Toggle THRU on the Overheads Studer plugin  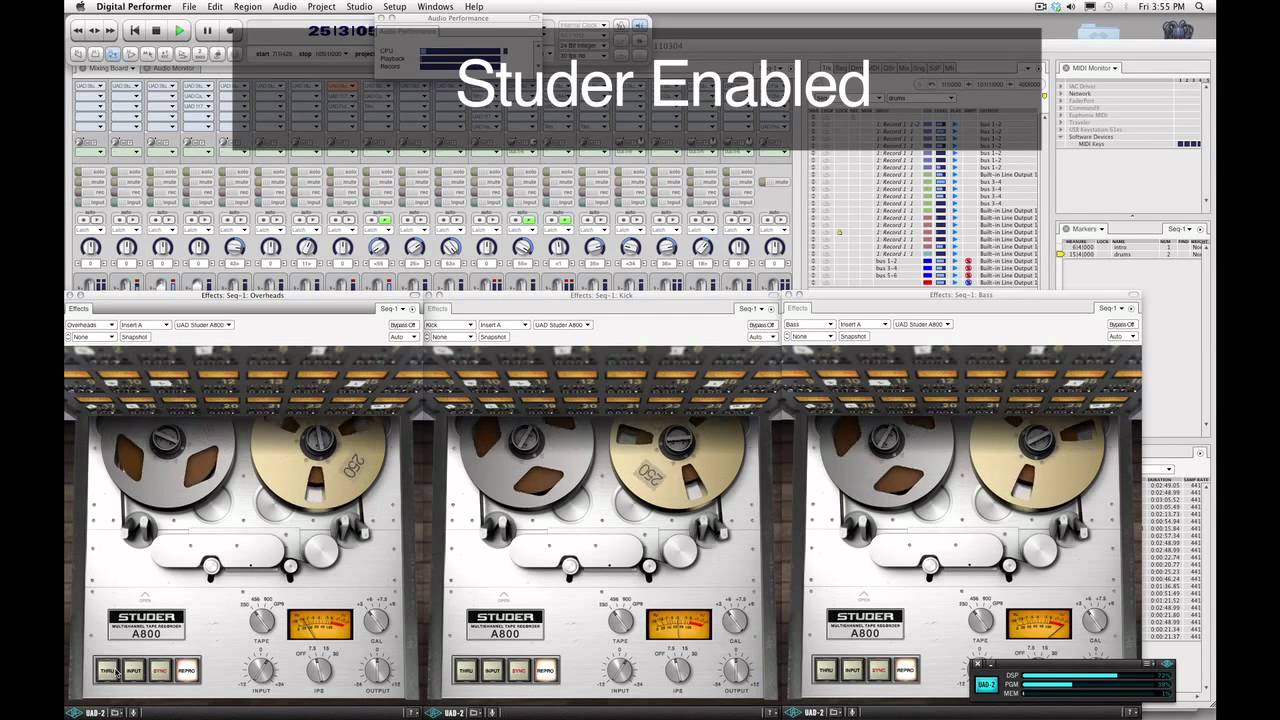pyautogui.click(x=107, y=671)
